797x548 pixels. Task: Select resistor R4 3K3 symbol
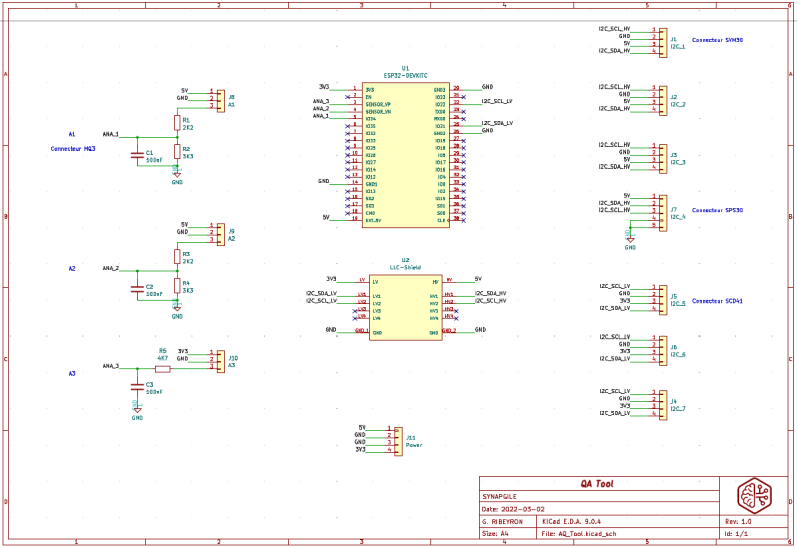(x=176, y=287)
